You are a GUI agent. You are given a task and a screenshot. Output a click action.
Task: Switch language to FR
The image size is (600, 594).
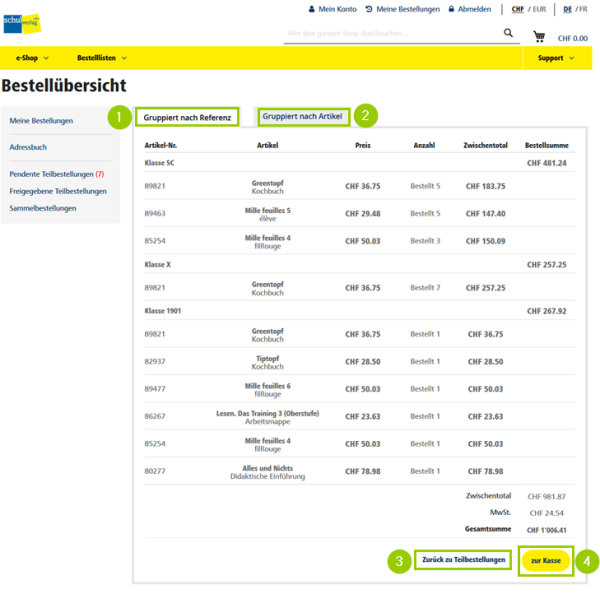click(x=583, y=9)
